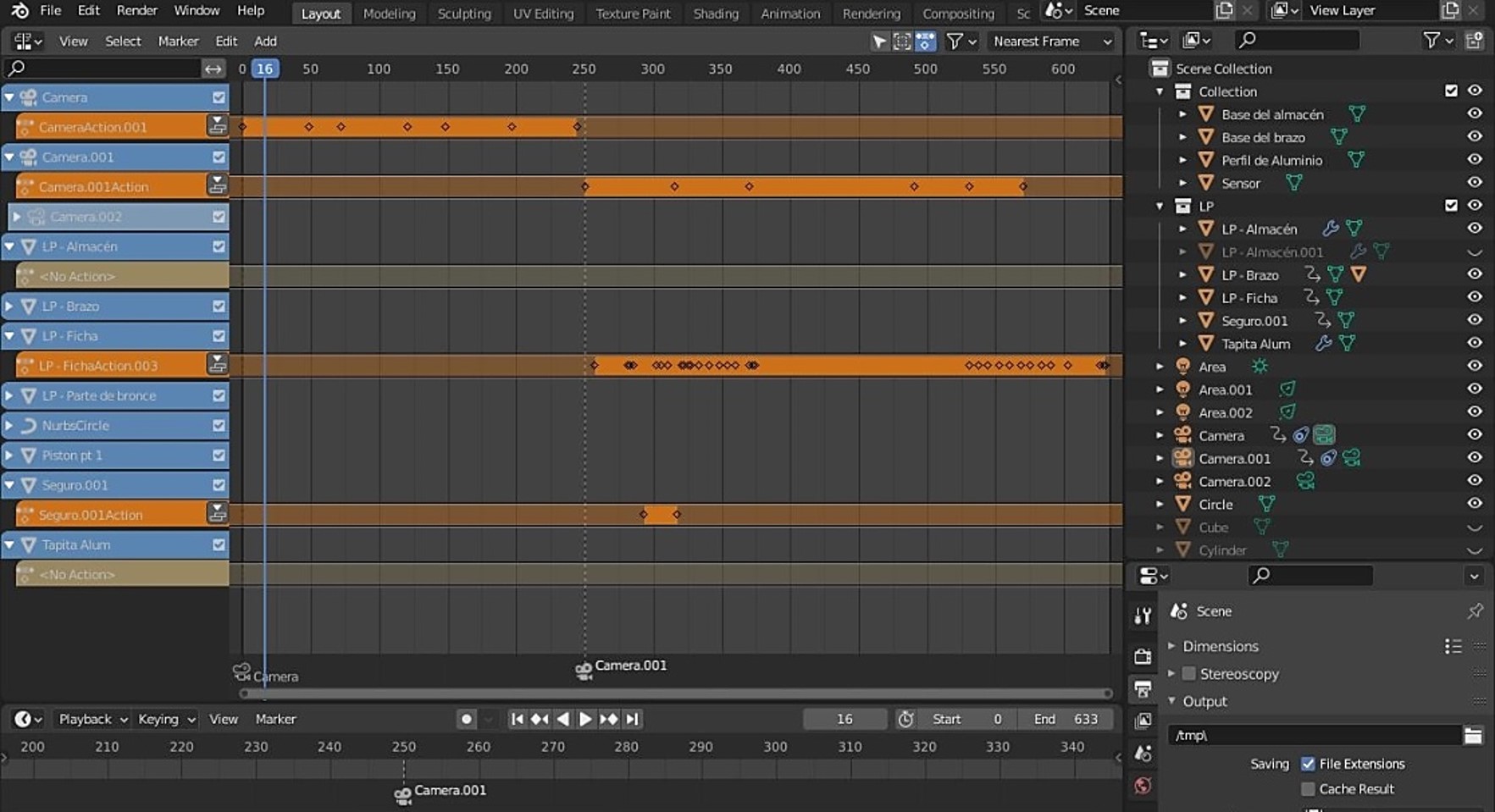Toggle the NurbsCircle channel checkbox
The height and width of the screenshot is (812, 1495).
219,425
